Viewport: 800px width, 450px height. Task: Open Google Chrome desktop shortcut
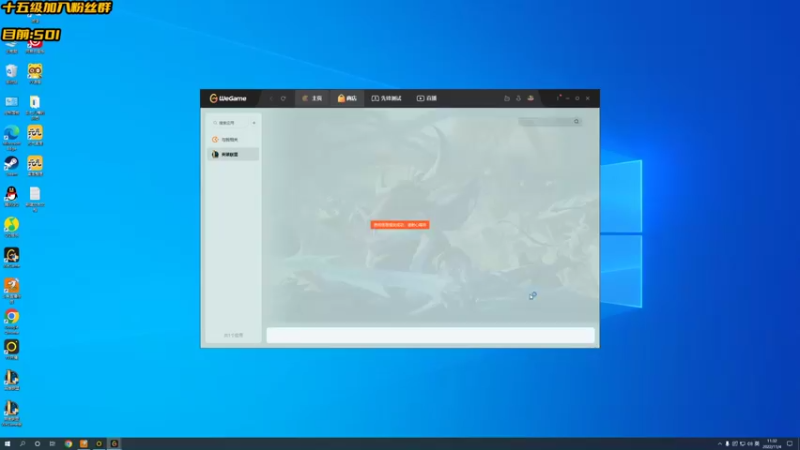[x=11, y=322]
